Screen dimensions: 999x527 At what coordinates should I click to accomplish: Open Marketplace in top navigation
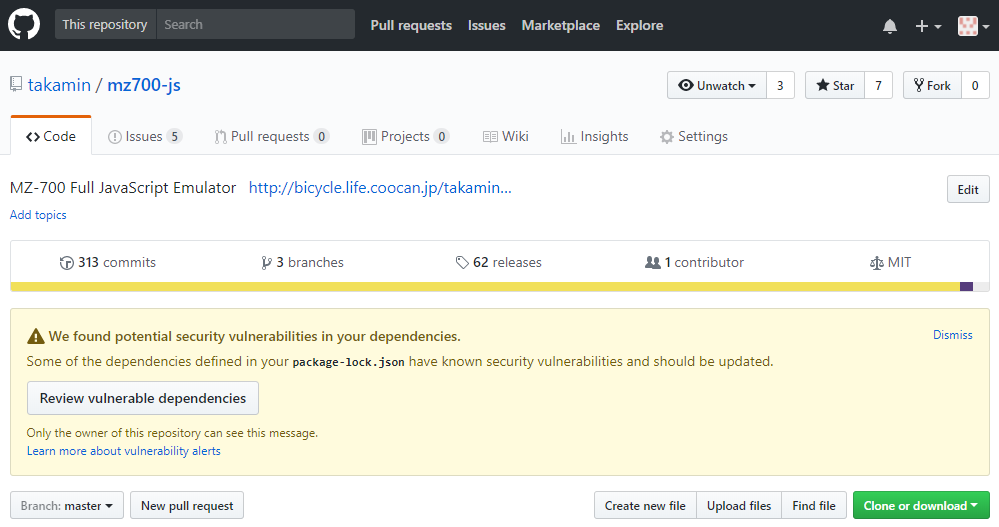pos(561,25)
